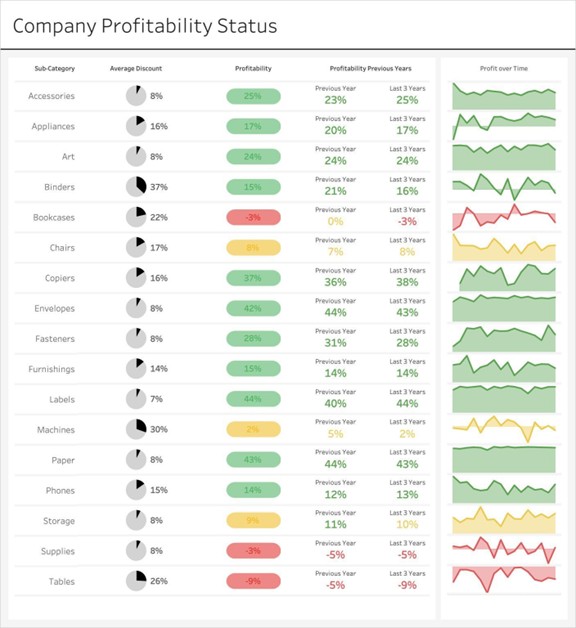Viewport: 576px width, 628px height.
Task: Open the Supplies red profit sparkline
Action: (504, 550)
